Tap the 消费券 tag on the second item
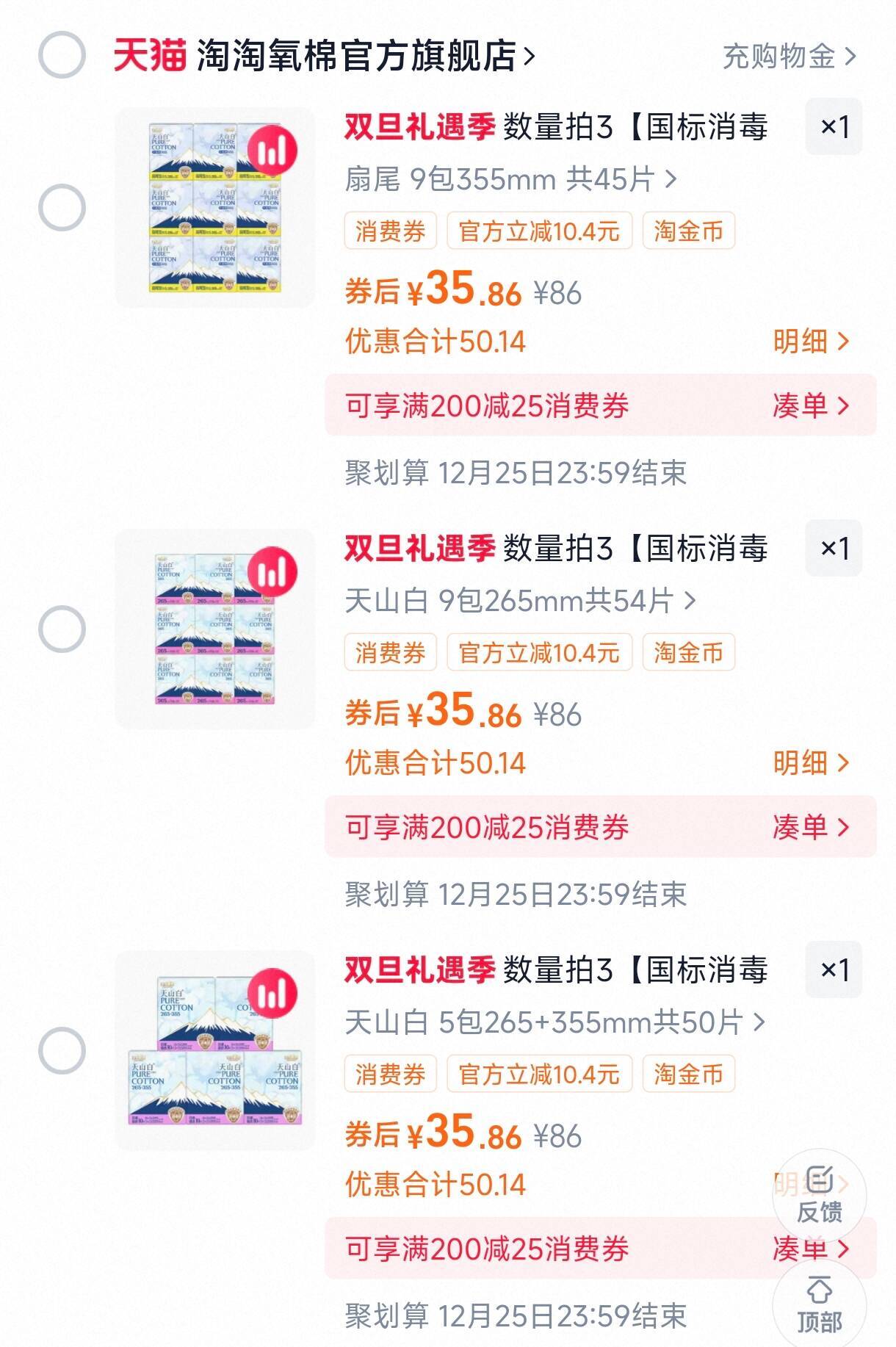The height and width of the screenshot is (1347, 896). 390,653
